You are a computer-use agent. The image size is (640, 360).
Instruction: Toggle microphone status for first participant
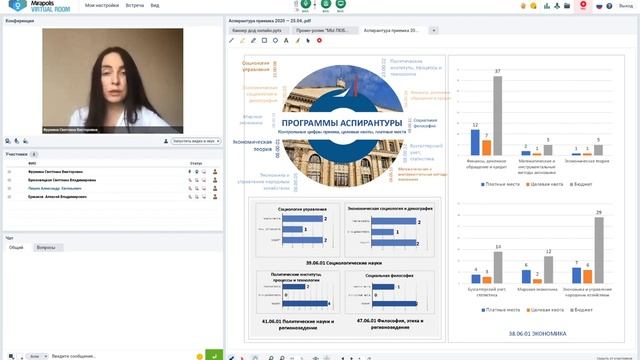click(x=190, y=172)
